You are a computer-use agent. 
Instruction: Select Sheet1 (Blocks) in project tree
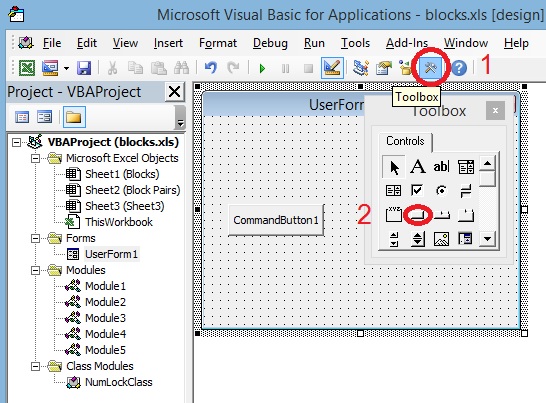point(122,174)
